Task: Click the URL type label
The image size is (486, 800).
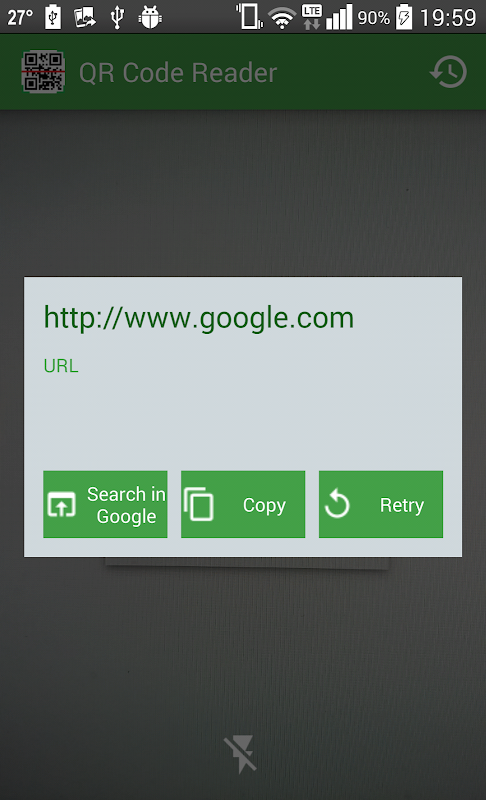Action: [x=61, y=366]
